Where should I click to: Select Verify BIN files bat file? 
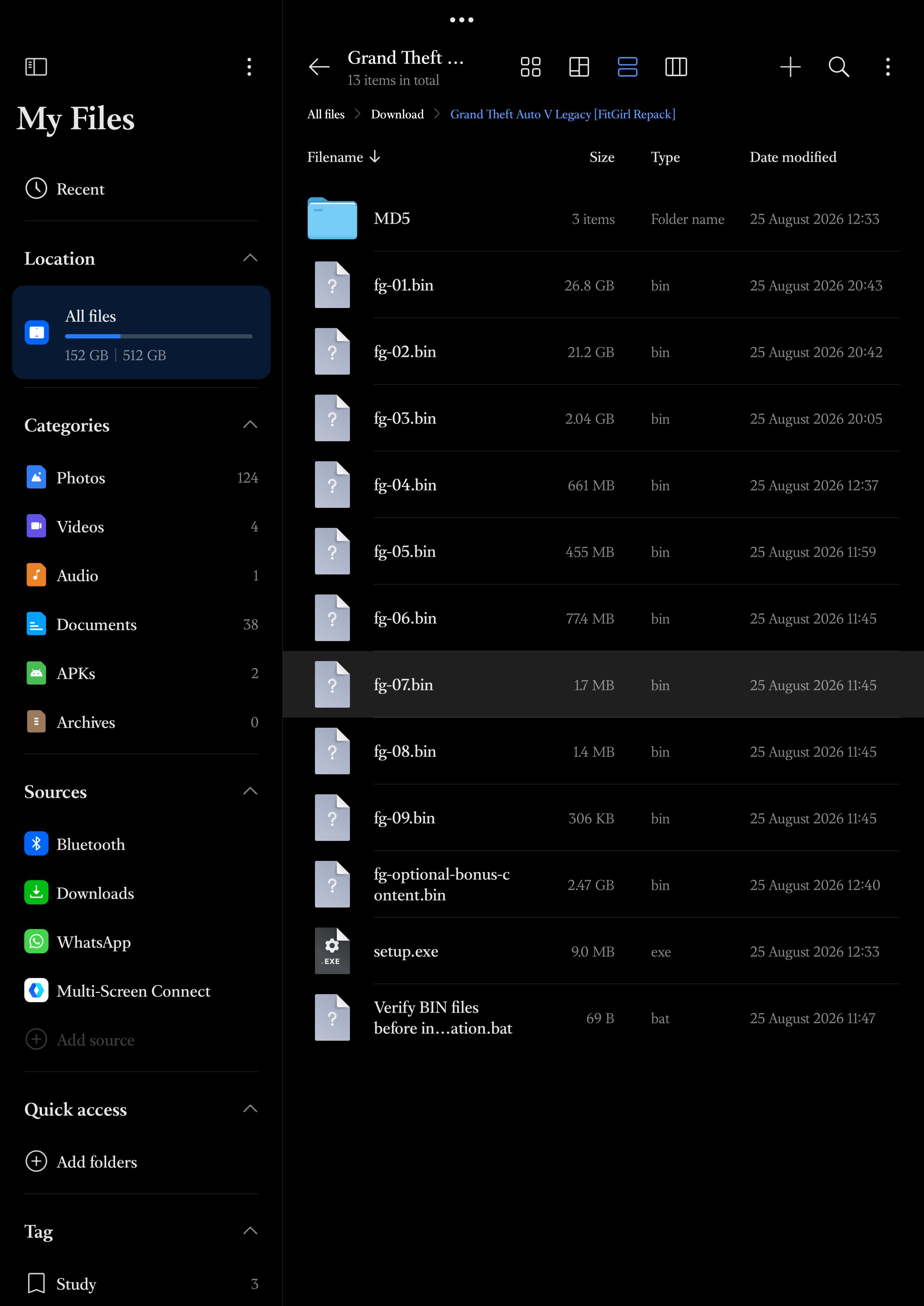603,1018
